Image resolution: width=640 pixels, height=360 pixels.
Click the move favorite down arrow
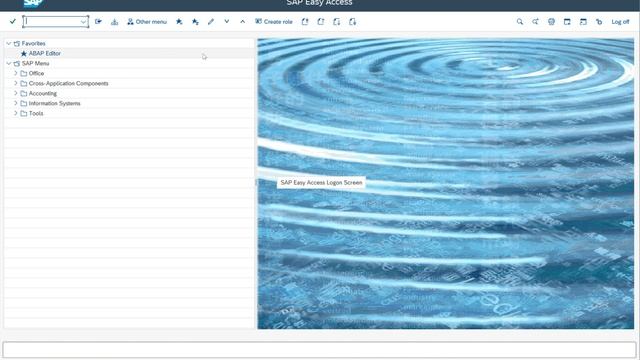[x=227, y=21]
